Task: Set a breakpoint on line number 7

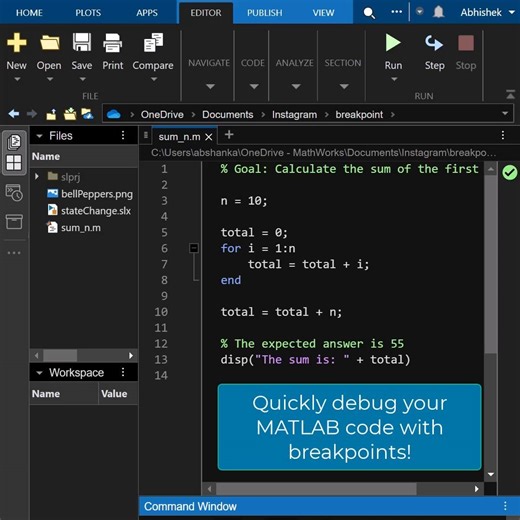Action: coord(164,264)
